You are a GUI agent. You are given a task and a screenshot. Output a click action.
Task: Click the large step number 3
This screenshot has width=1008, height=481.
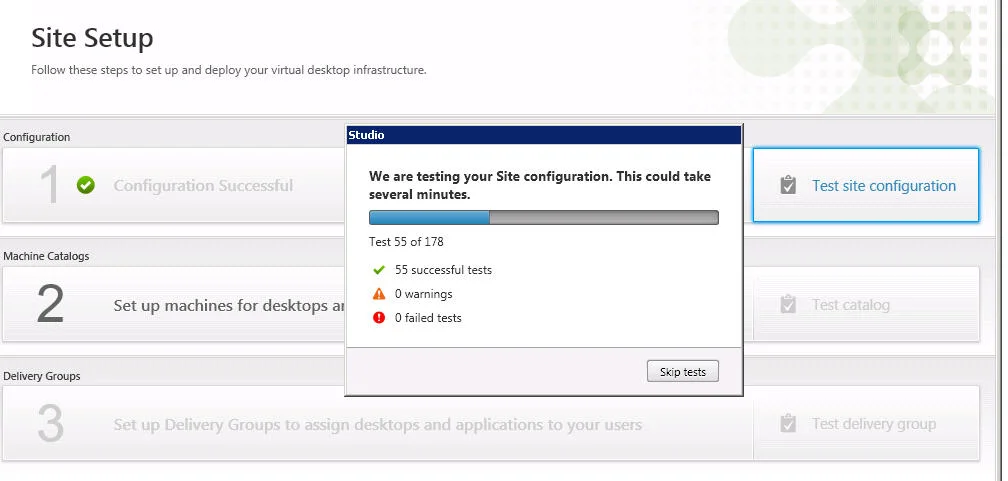pos(50,424)
